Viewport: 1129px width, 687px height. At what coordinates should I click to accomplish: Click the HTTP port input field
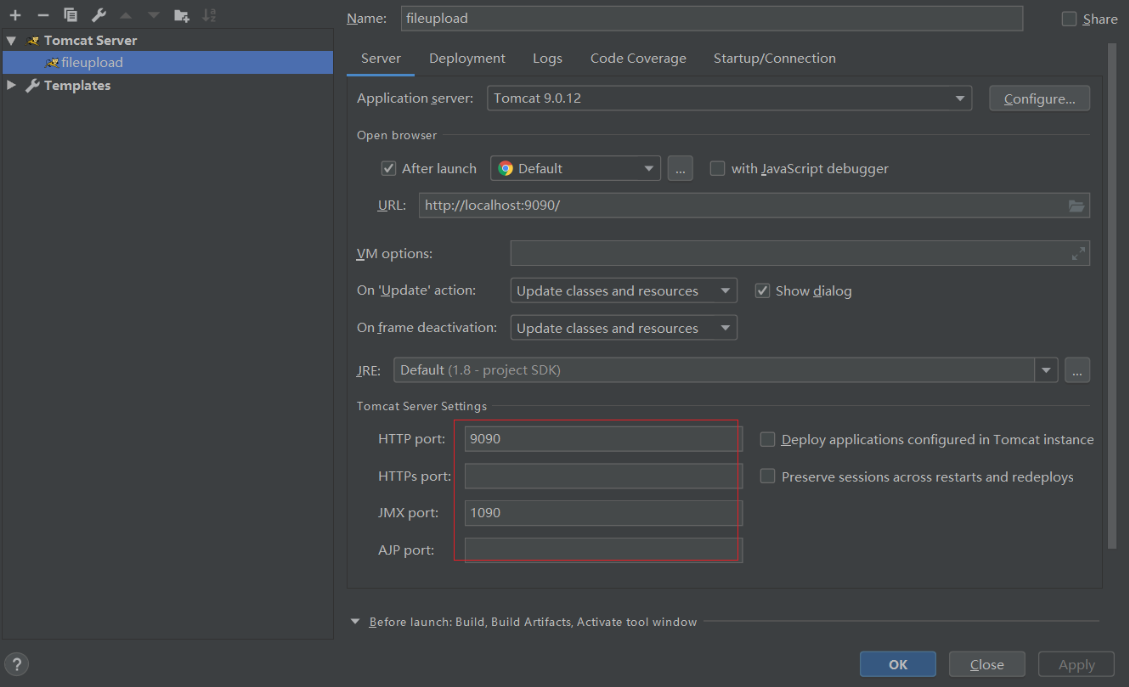(603, 439)
